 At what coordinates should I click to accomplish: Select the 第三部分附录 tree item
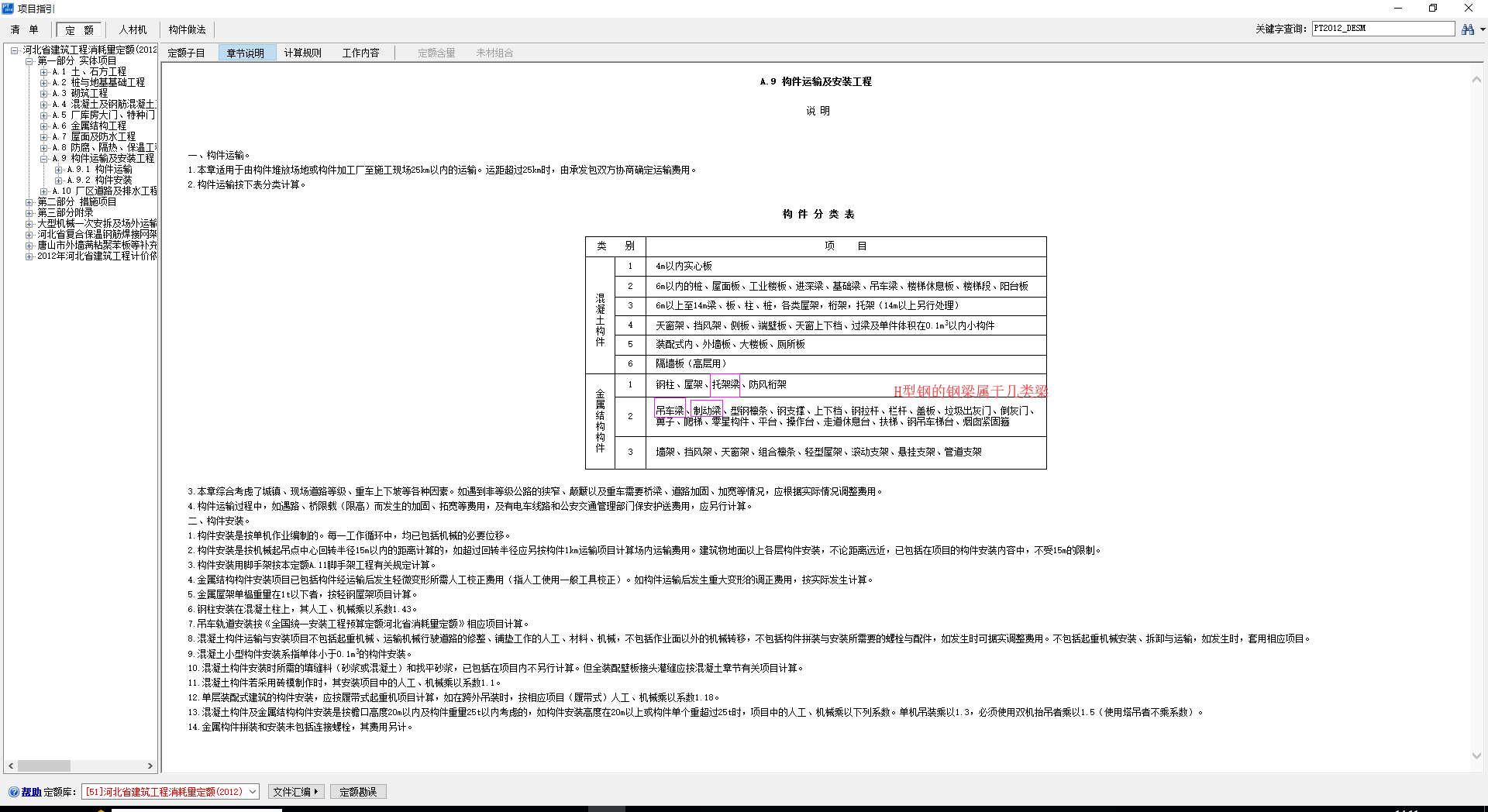[66, 213]
